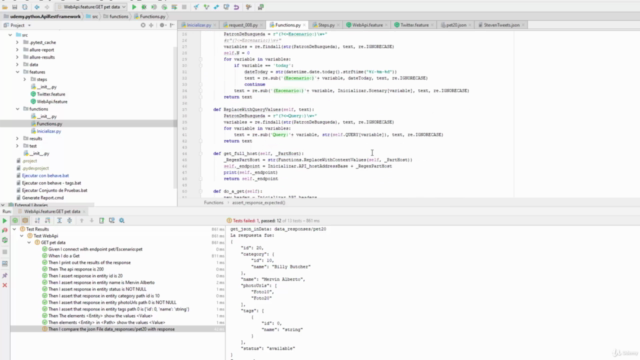Click the Debug icon in main toolbar
This screenshot has width=640, height=360.
pyautogui.click(x=144, y=7)
